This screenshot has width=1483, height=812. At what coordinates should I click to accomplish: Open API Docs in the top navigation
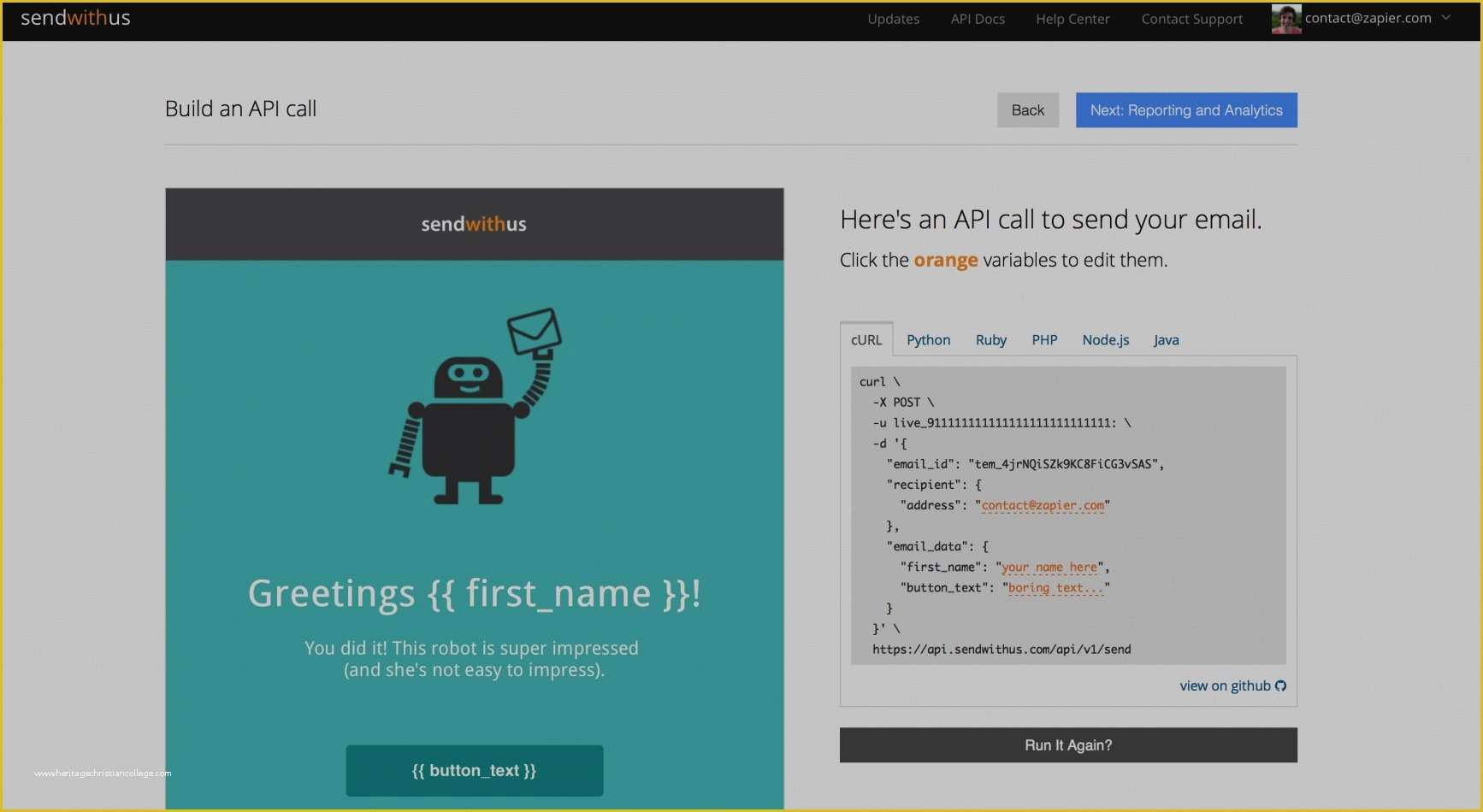tap(978, 19)
